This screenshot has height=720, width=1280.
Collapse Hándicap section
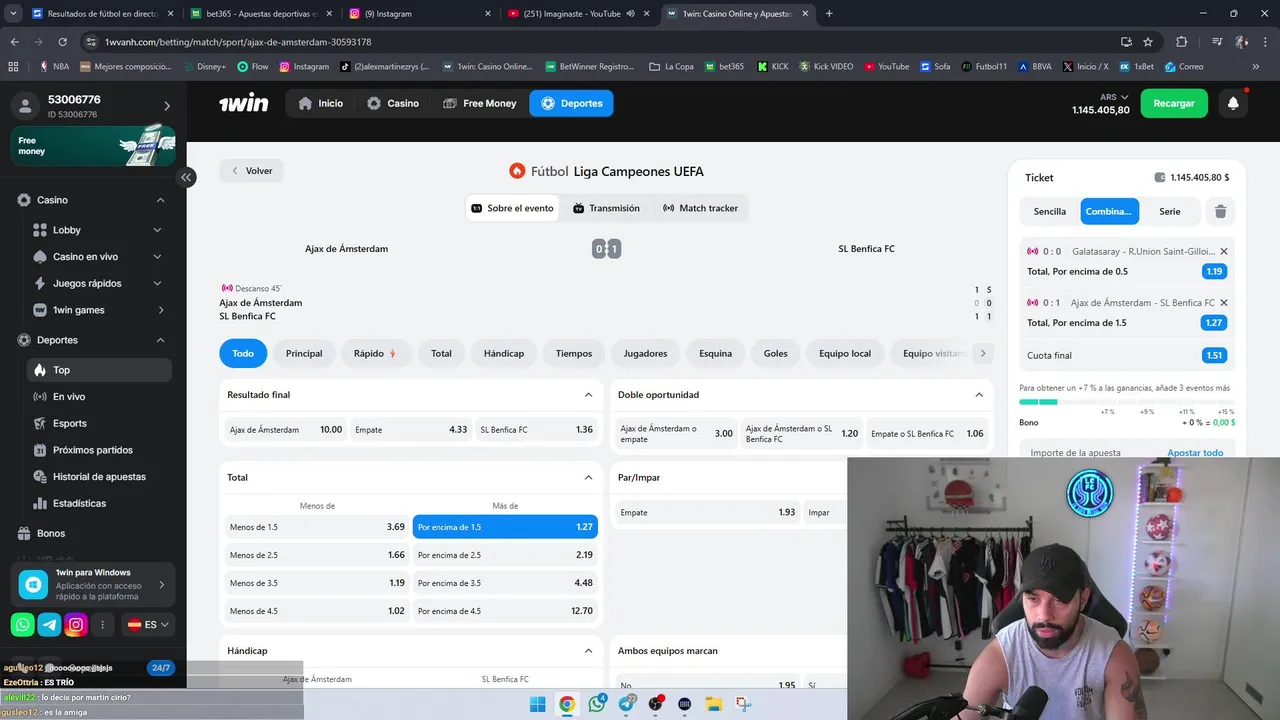(588, 651)
